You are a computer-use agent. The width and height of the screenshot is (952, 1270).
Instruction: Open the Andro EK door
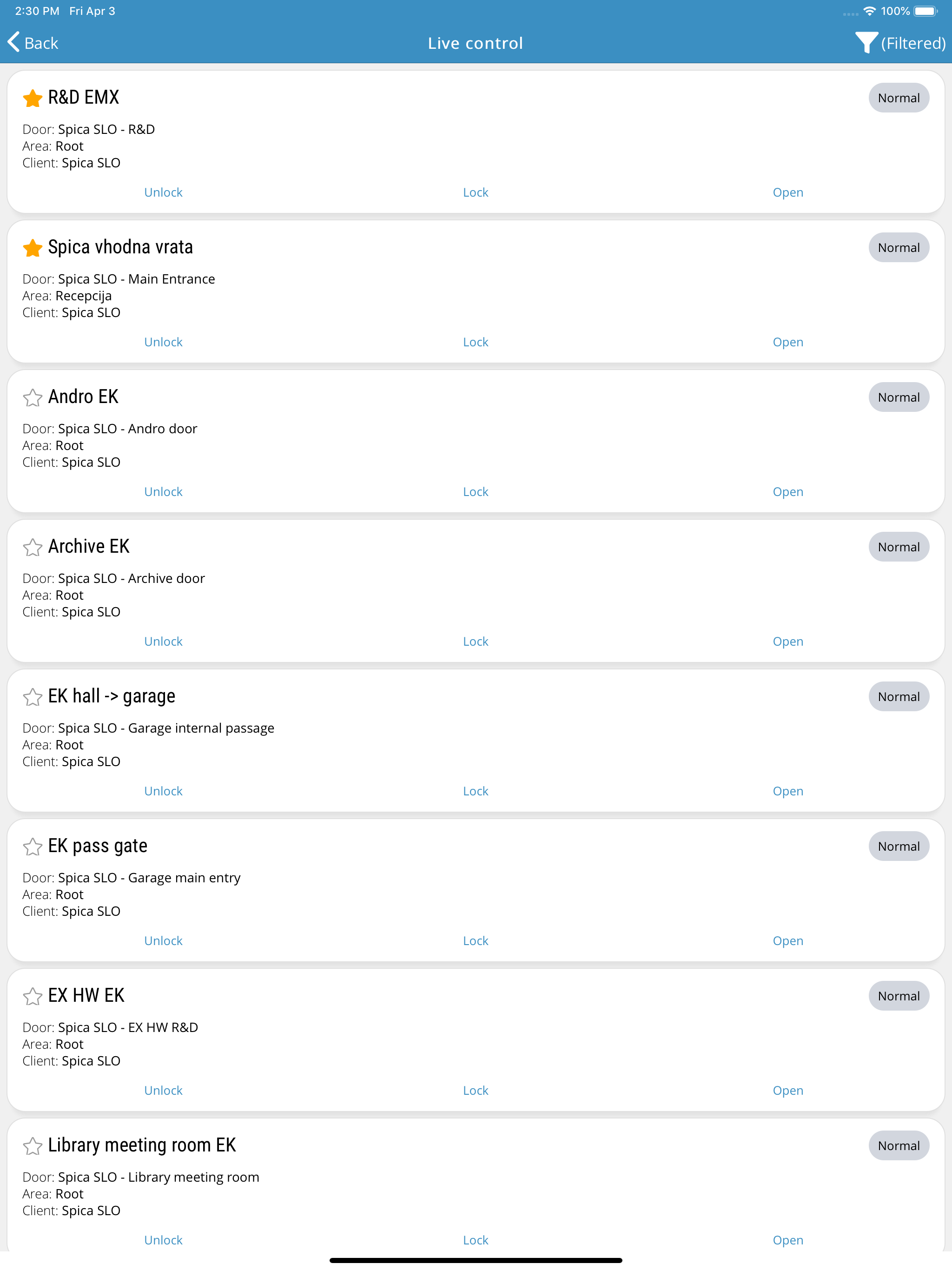787,492
